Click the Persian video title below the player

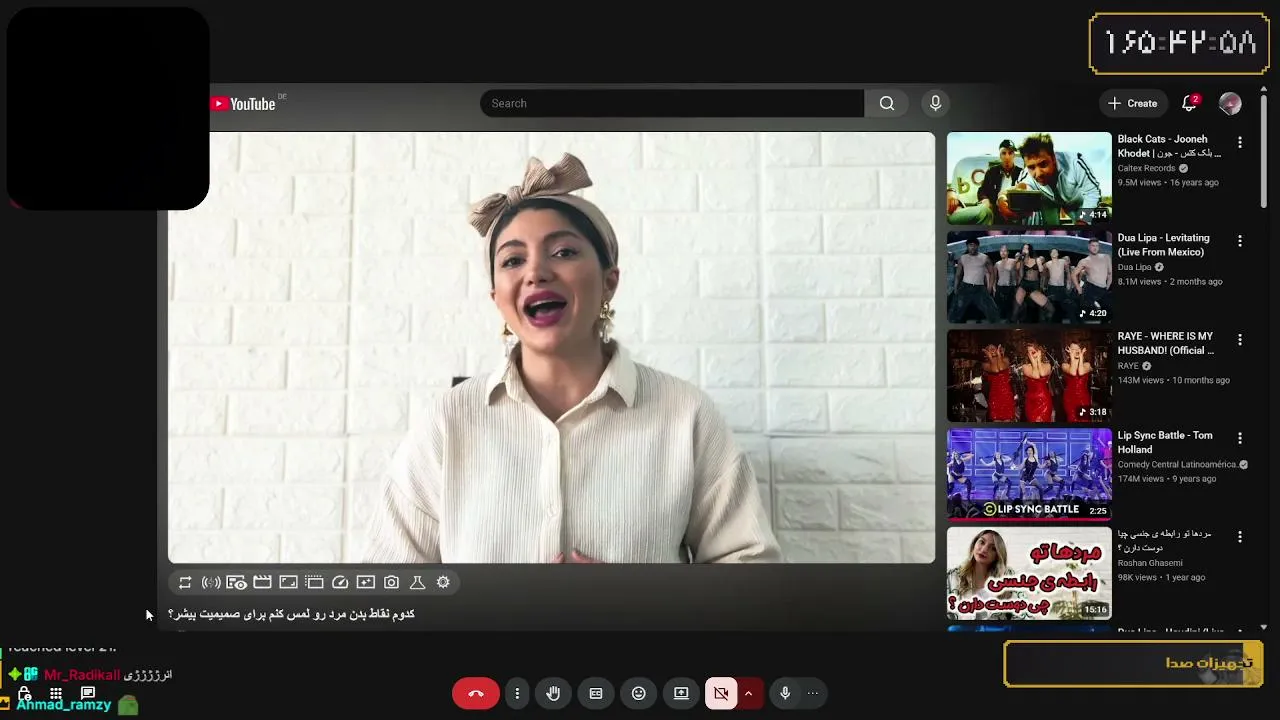(x=291, y=614)
